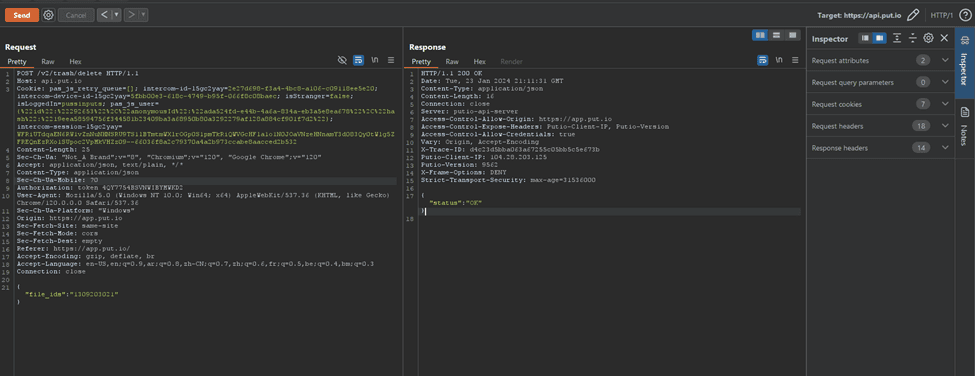Screen dimensions: 975x376
Task: Switch the Request view to the Raw tab
Action: click(x=48, y=62)
